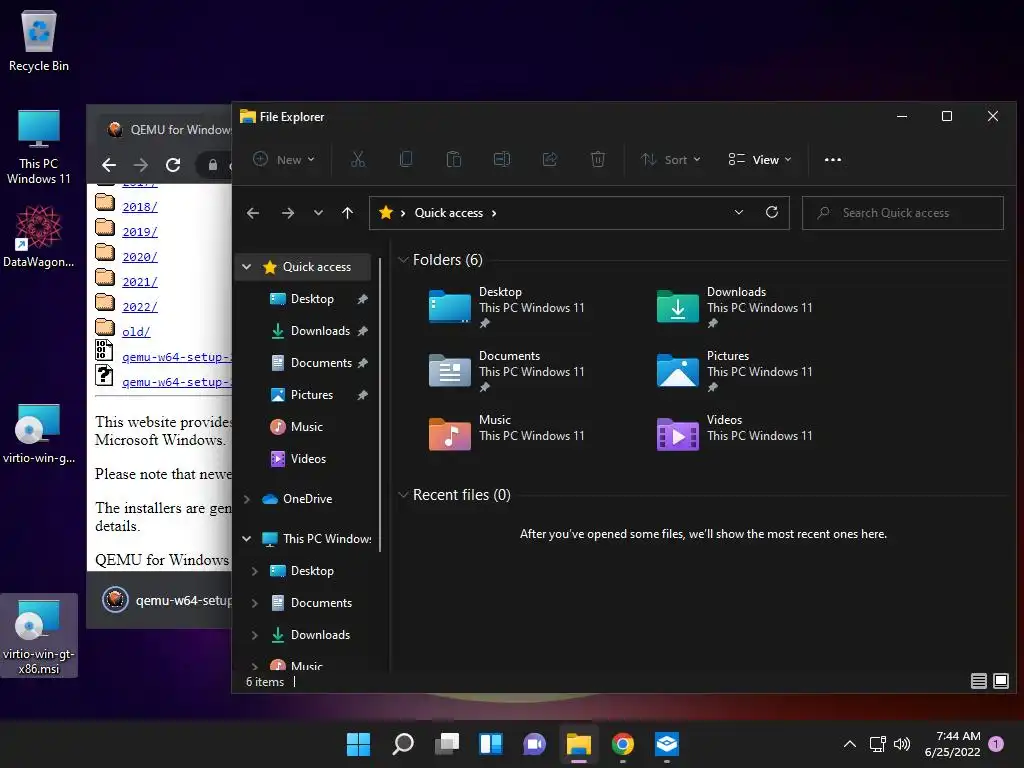Screen dimensions: 1024x768
Task: Expand the address bar history dropdown
Action: (739, 212)
